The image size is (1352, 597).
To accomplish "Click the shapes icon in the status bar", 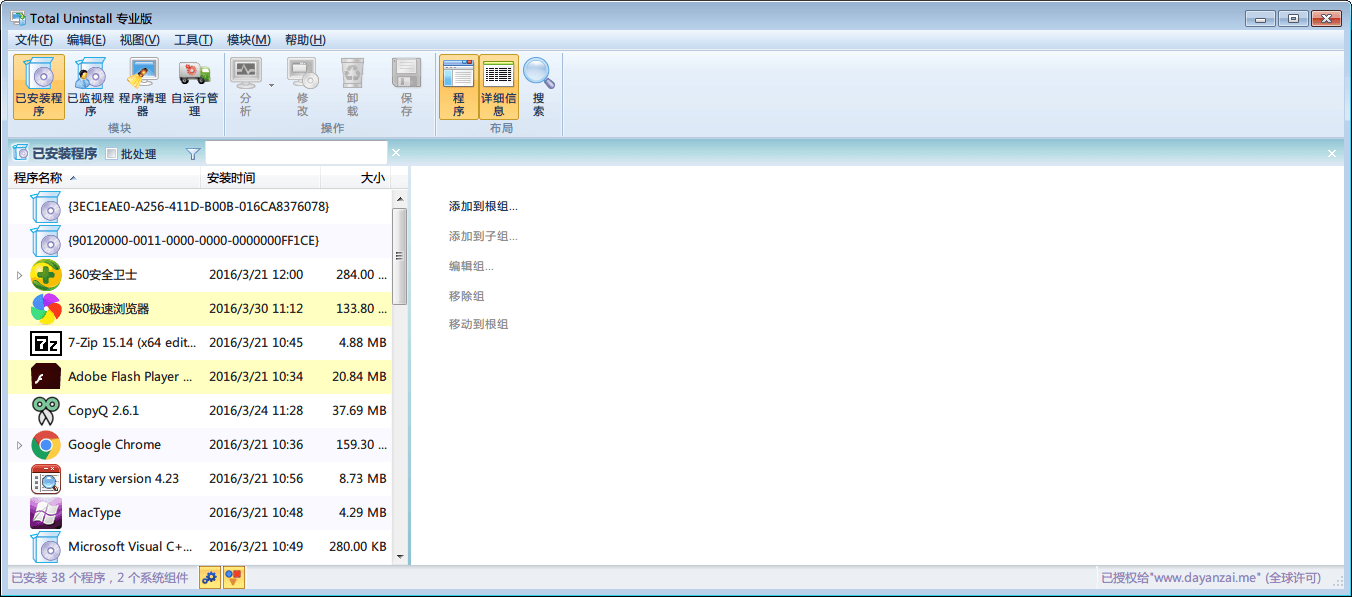I will (x=233, y=578).
